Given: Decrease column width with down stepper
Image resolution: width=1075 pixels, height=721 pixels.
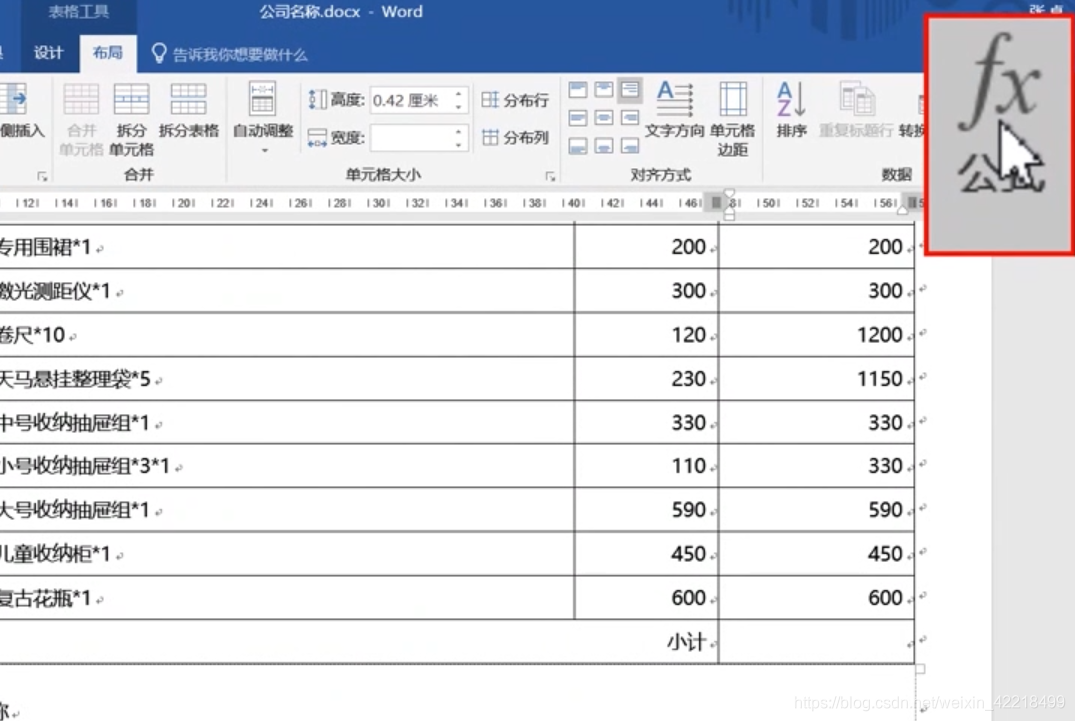Looking at the screenshot, I should point(458,144).
